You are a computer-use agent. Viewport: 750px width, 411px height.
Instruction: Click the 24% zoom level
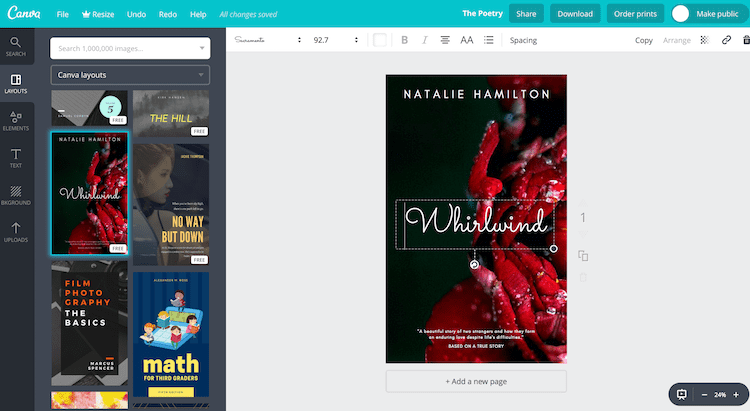point(720,395)
